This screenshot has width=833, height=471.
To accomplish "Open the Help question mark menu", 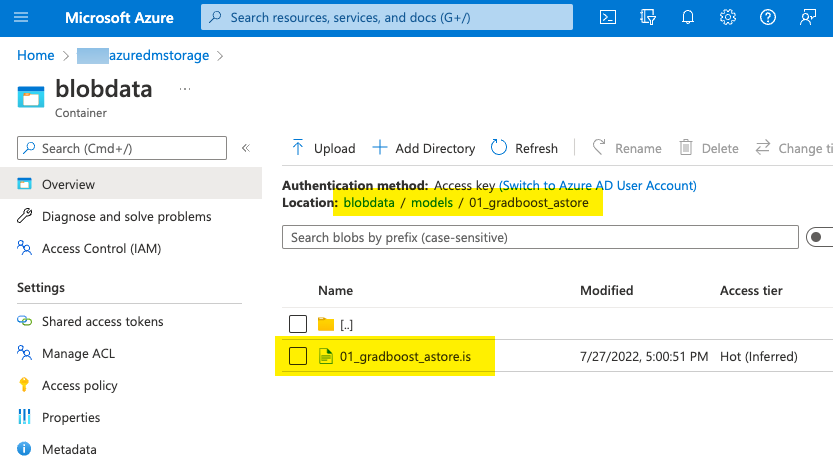I will pos(768,17).
